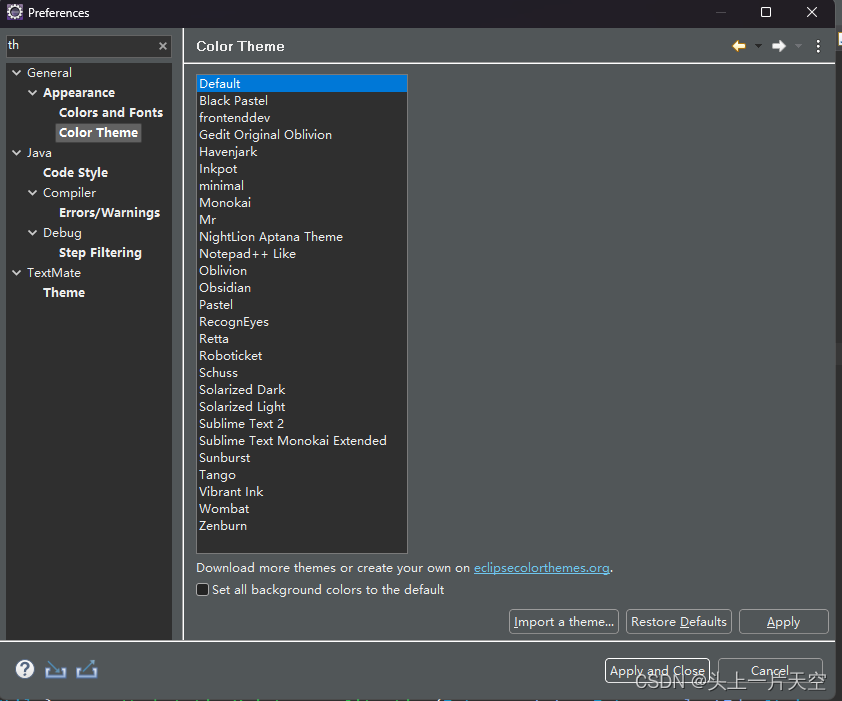842x701 pixels.
Task: Select the Monokai theme
Action: point(302,203)
